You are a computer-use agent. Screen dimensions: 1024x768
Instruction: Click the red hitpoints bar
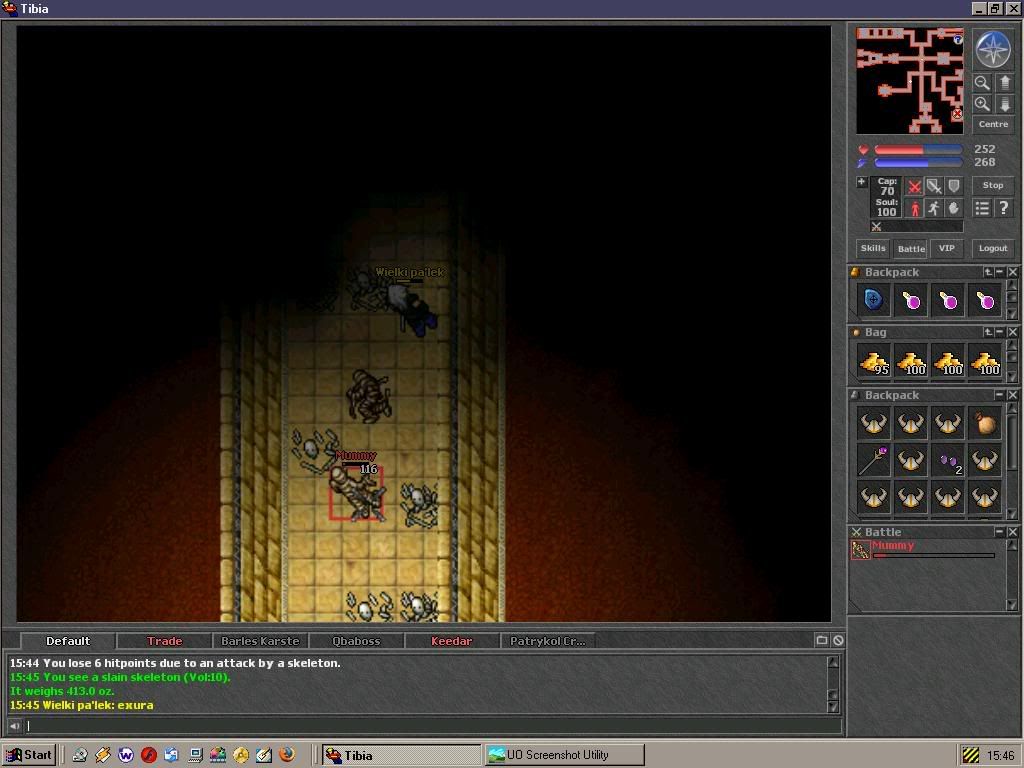click(x=918, y=150)
